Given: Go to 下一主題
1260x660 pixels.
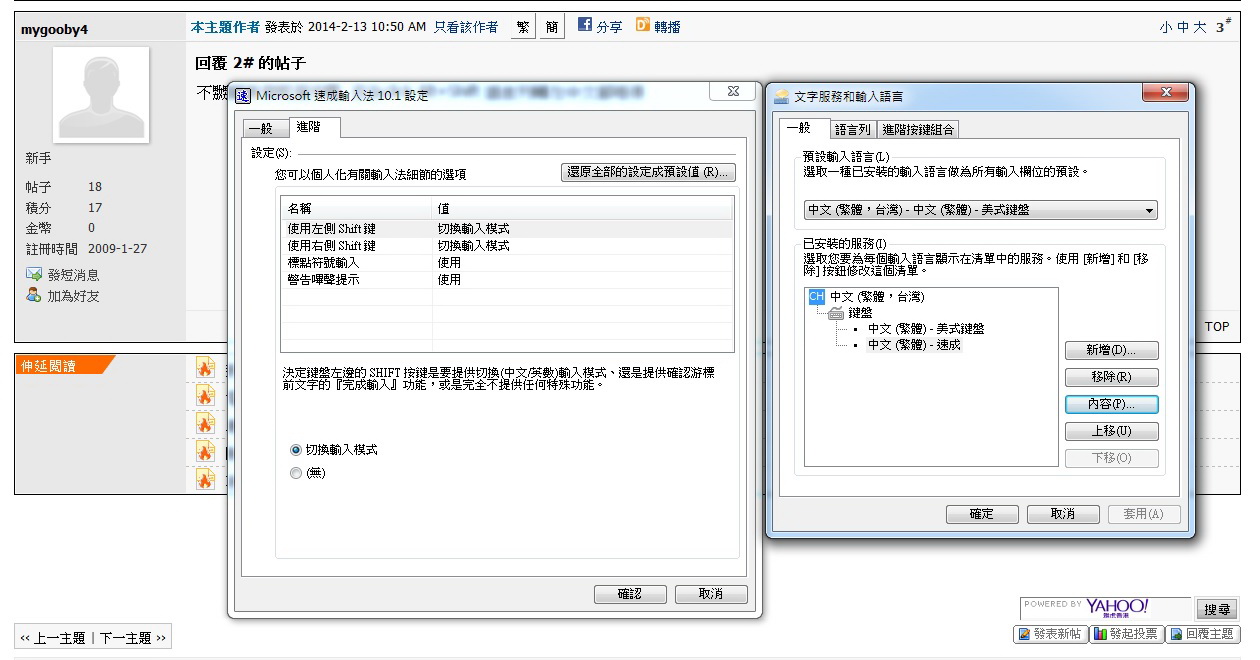Looking at the screenshot, I should (132, 638).
